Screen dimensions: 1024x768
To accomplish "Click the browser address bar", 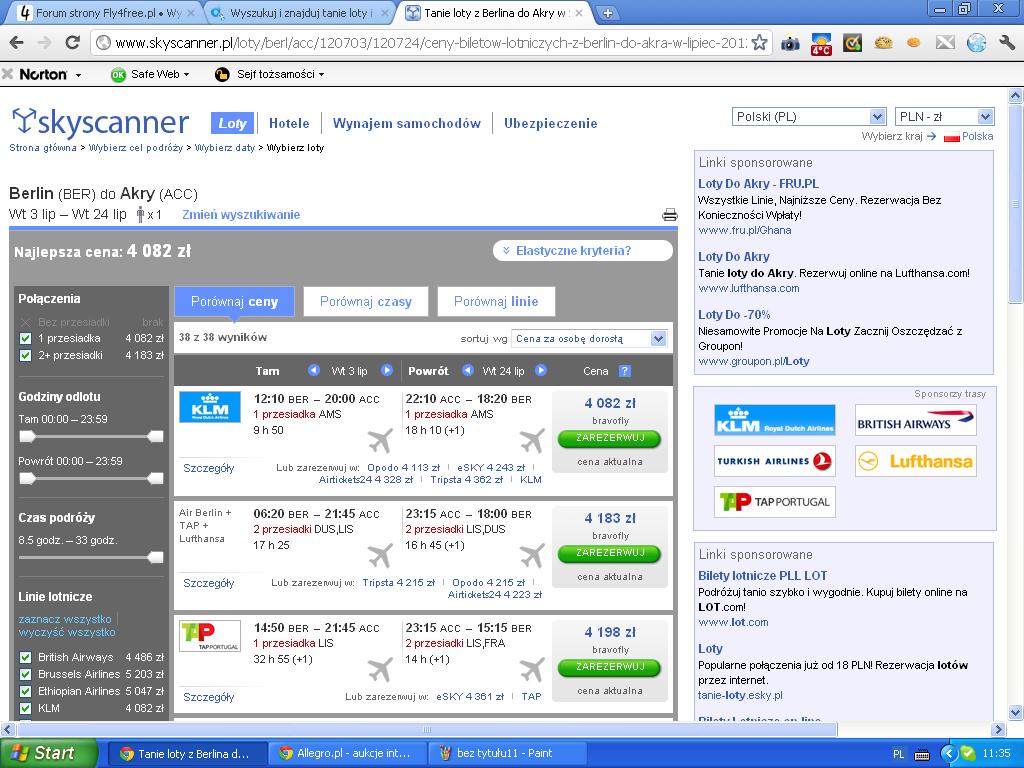I will pos(431,43).
